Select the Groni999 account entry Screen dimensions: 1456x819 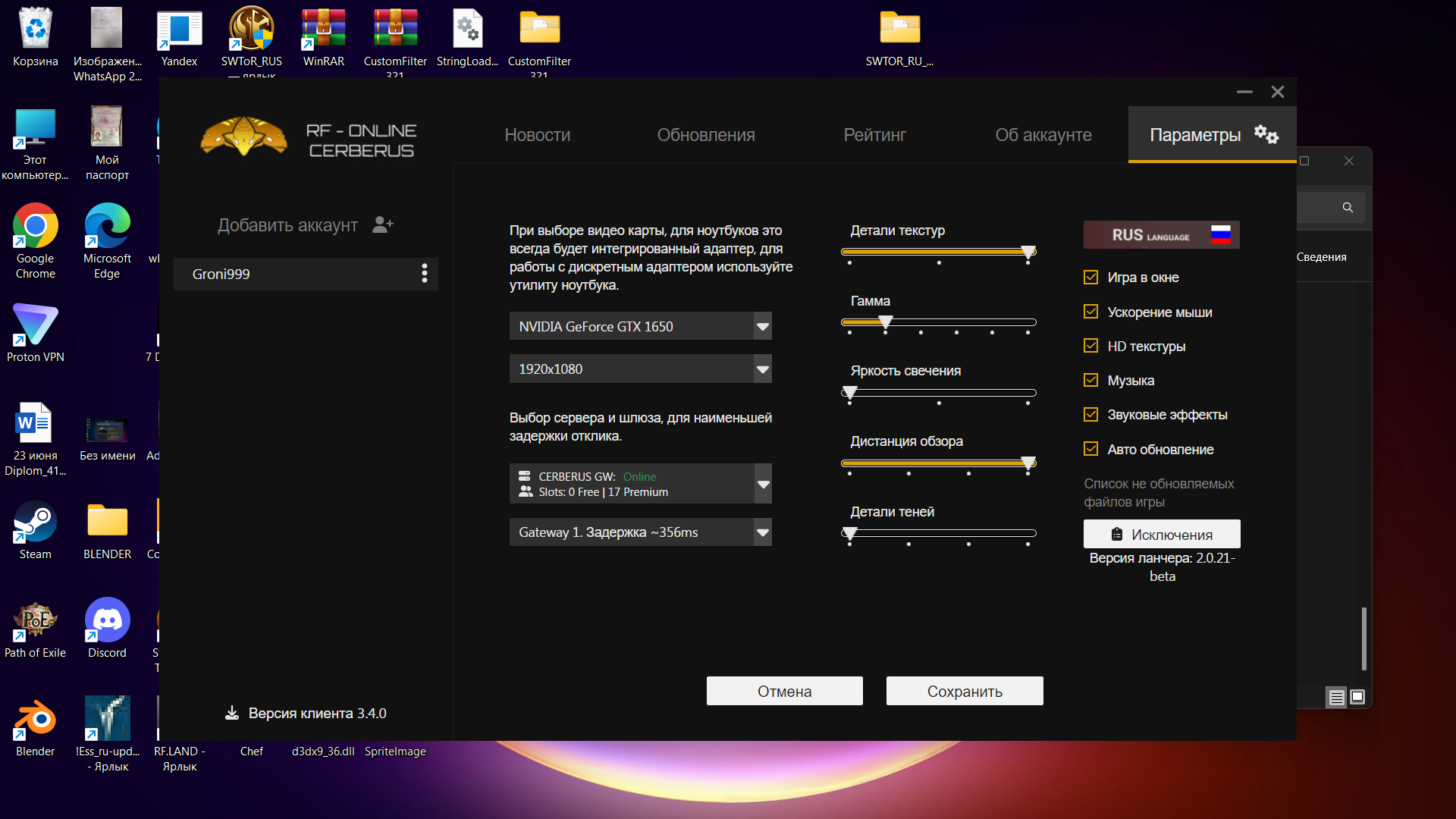click(x=306, y=274)
